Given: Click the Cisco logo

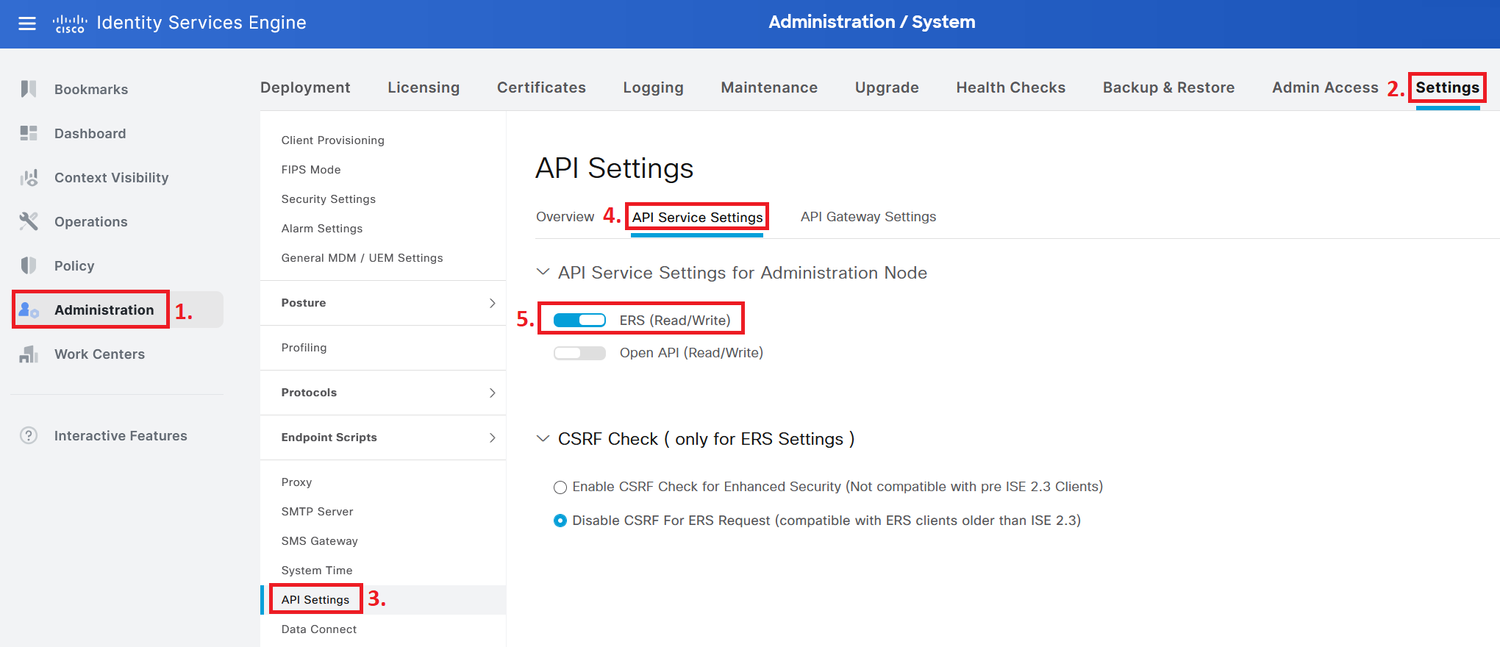Looking at the screenshot, I should coord(69,22).
